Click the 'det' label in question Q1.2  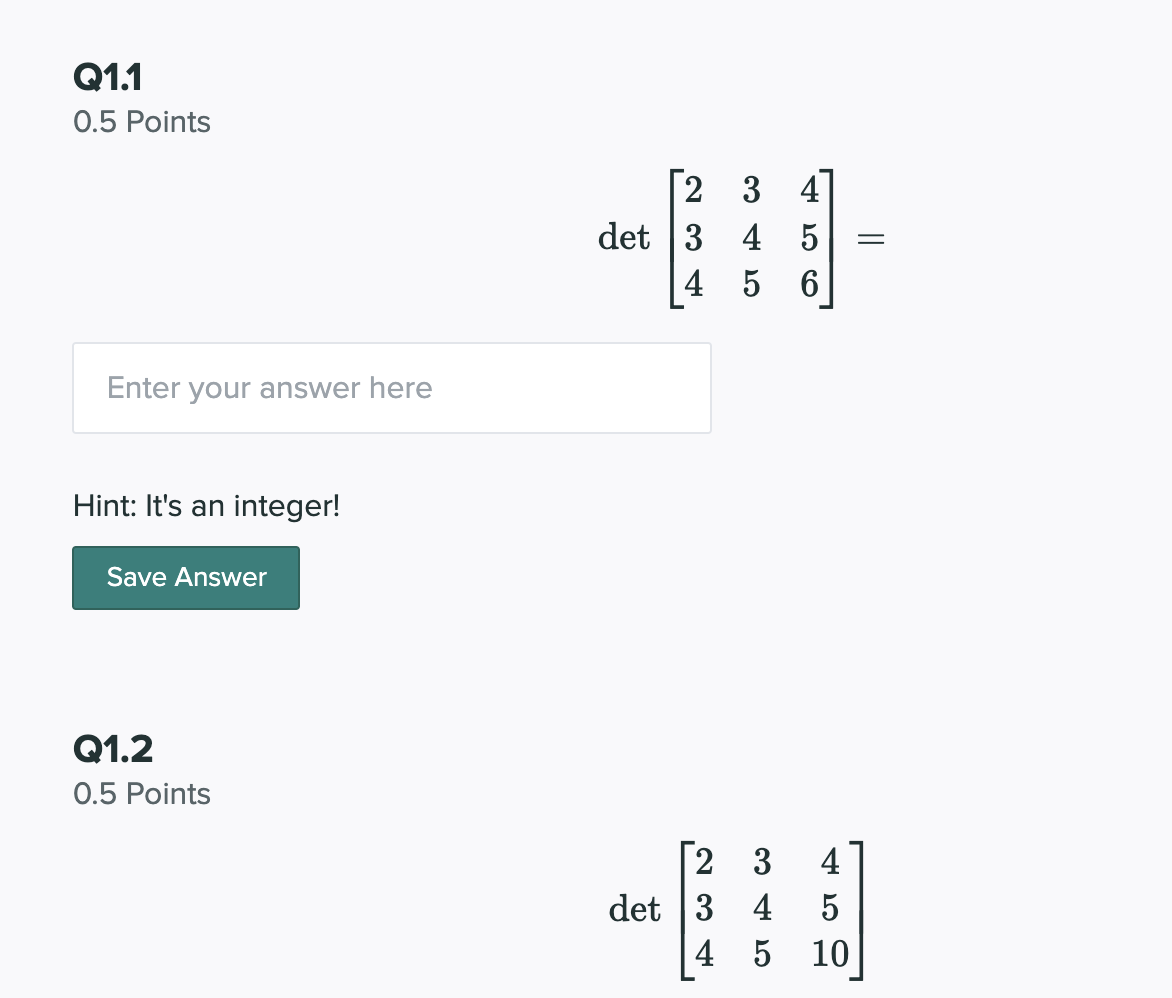point(634,908)
